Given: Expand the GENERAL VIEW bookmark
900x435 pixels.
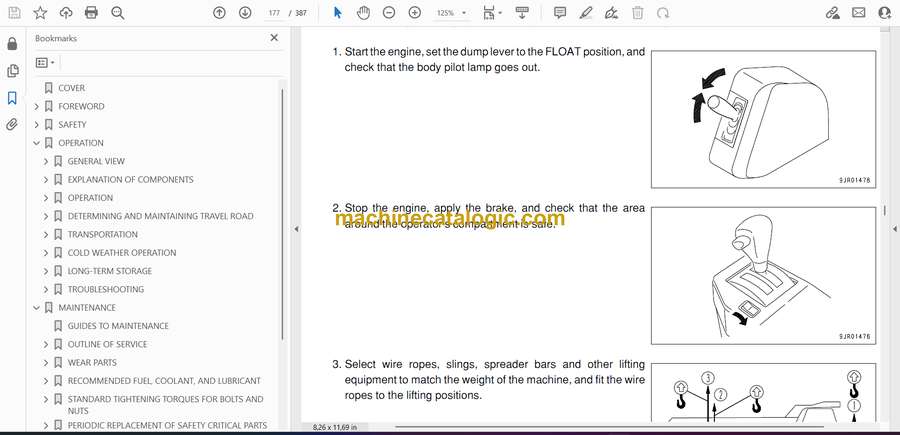Looking at the screenshot, I should point(46,161).
